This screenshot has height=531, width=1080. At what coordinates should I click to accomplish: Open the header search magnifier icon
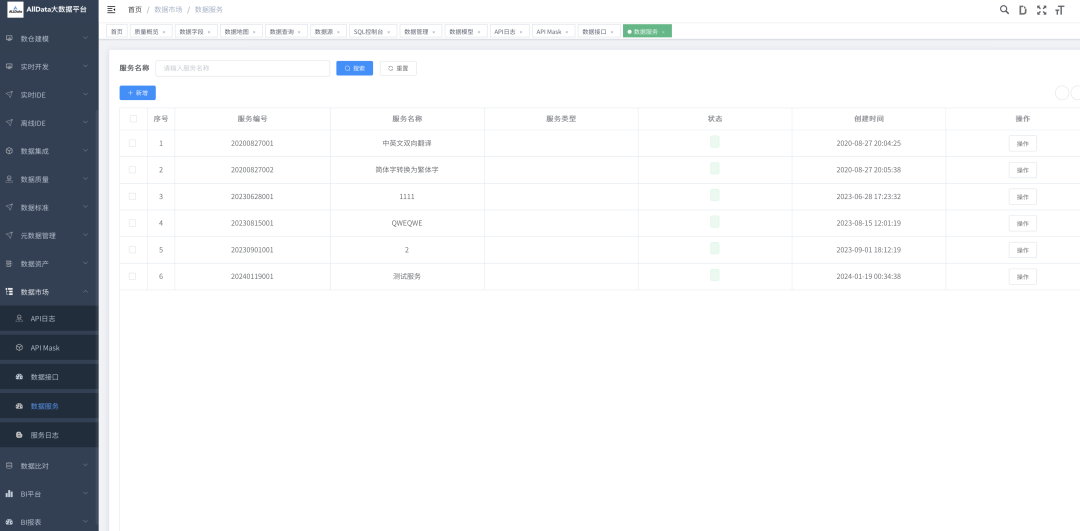pos(1004,9)
